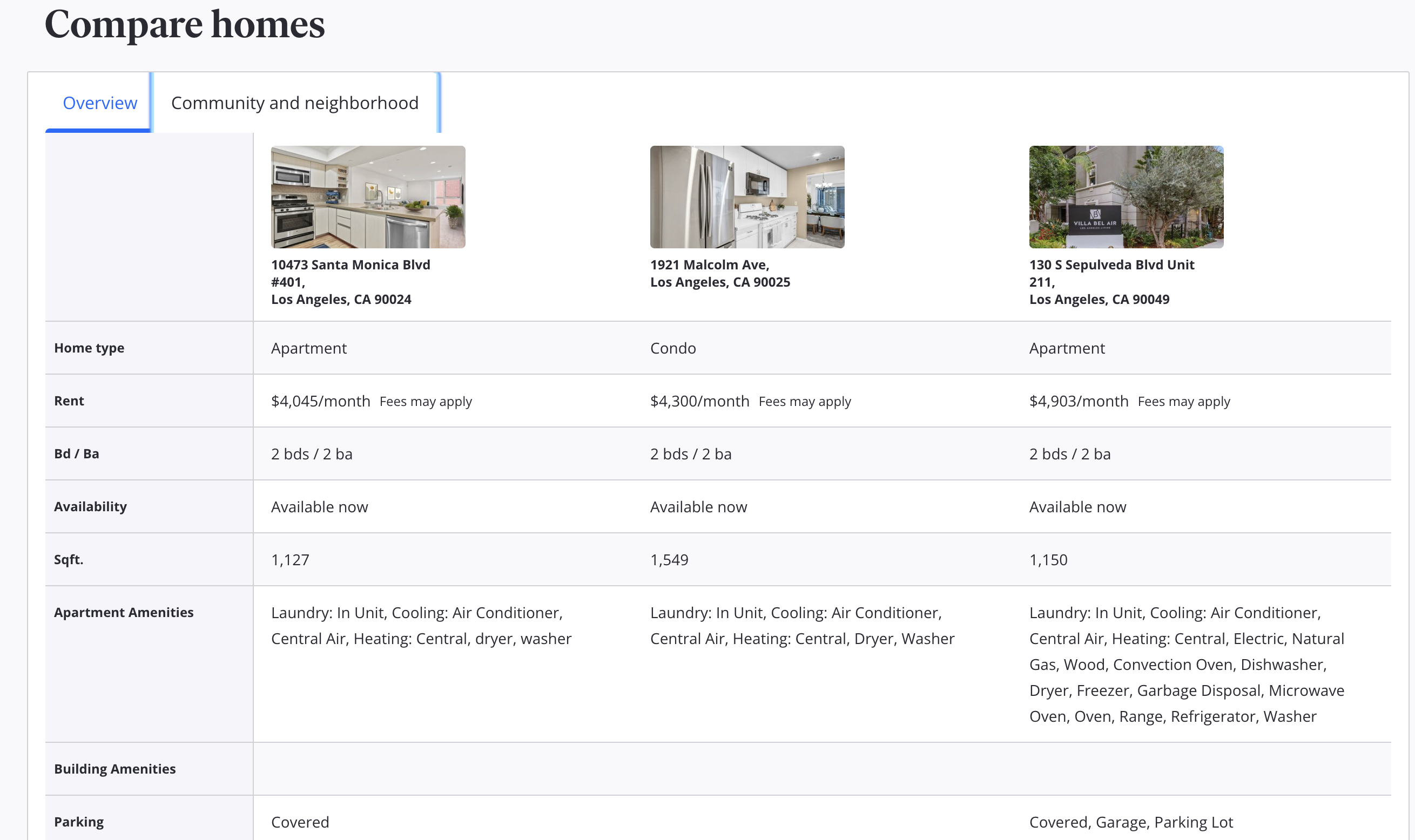Open Community and neighborhood tab
1415x840 pixels.
tap(295, 103)
